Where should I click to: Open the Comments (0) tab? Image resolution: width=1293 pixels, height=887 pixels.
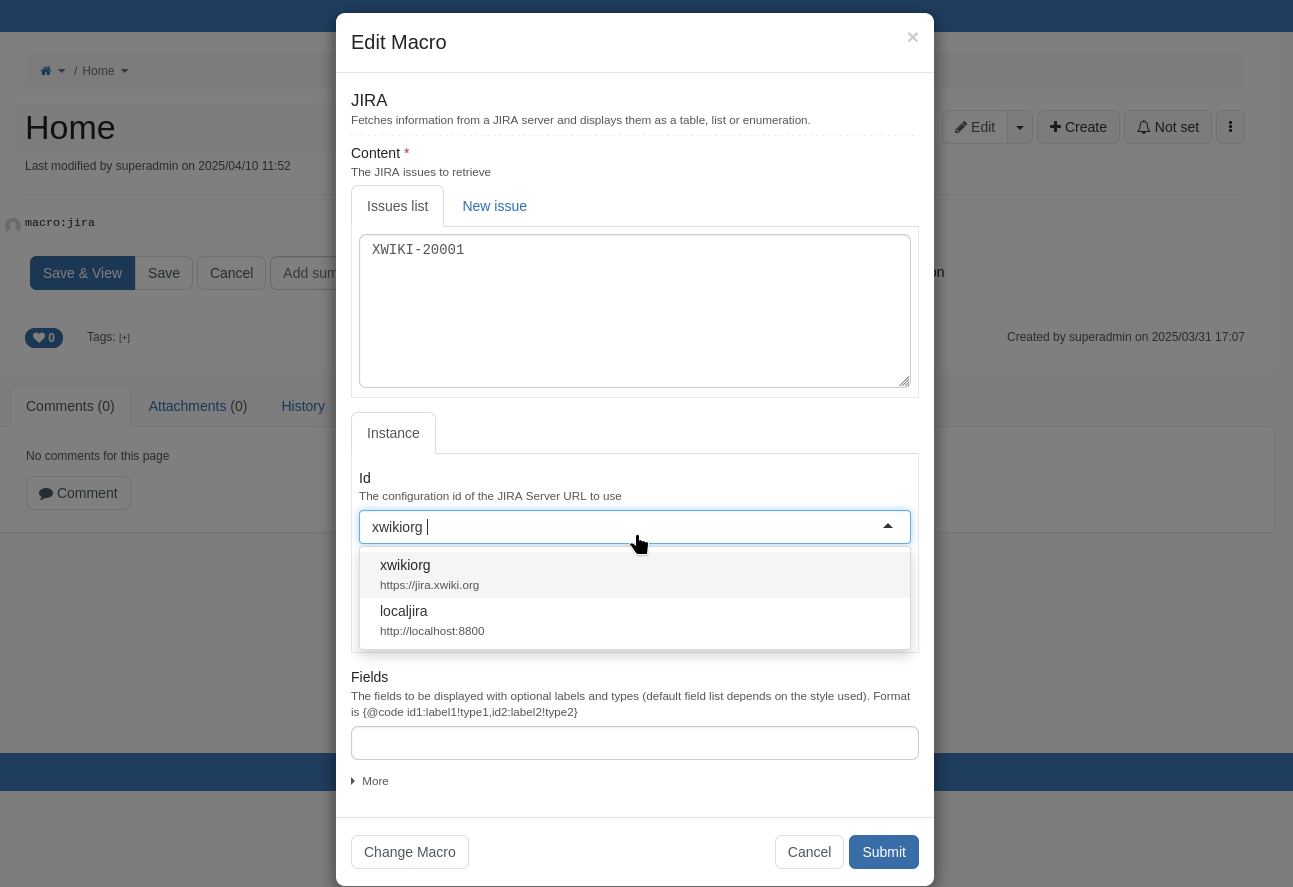(70, 406)
